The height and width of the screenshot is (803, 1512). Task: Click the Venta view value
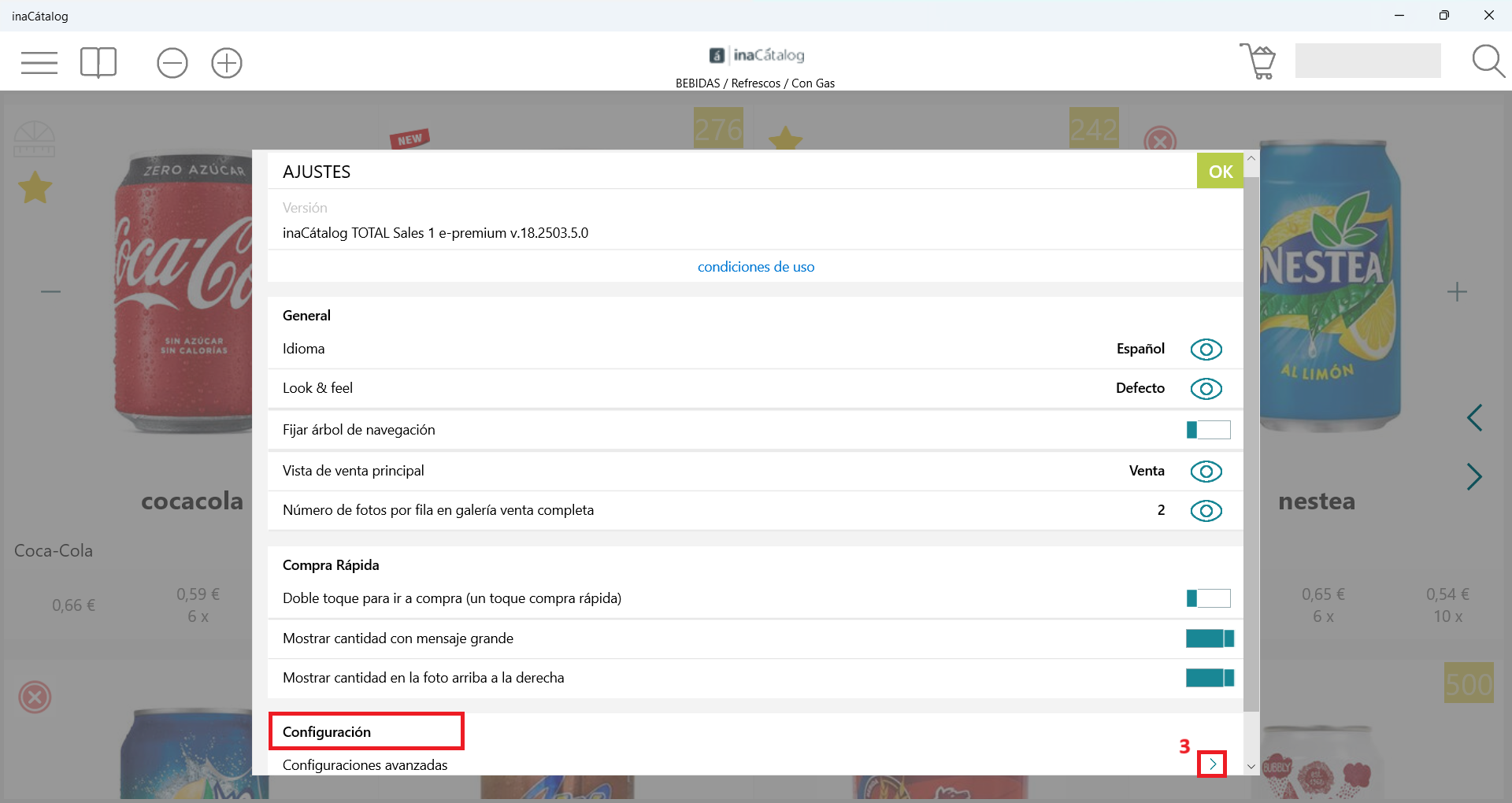pyautogui.click(x=1147, y=471)
